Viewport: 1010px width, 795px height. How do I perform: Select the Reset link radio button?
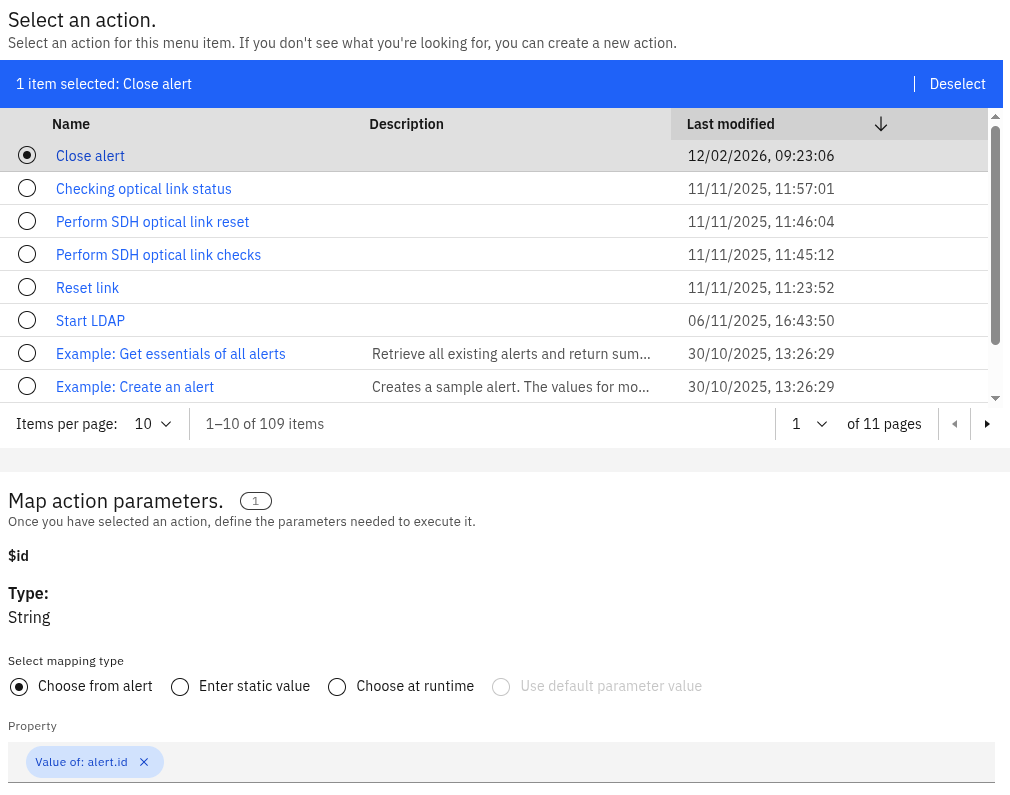[x=27, y=288]
